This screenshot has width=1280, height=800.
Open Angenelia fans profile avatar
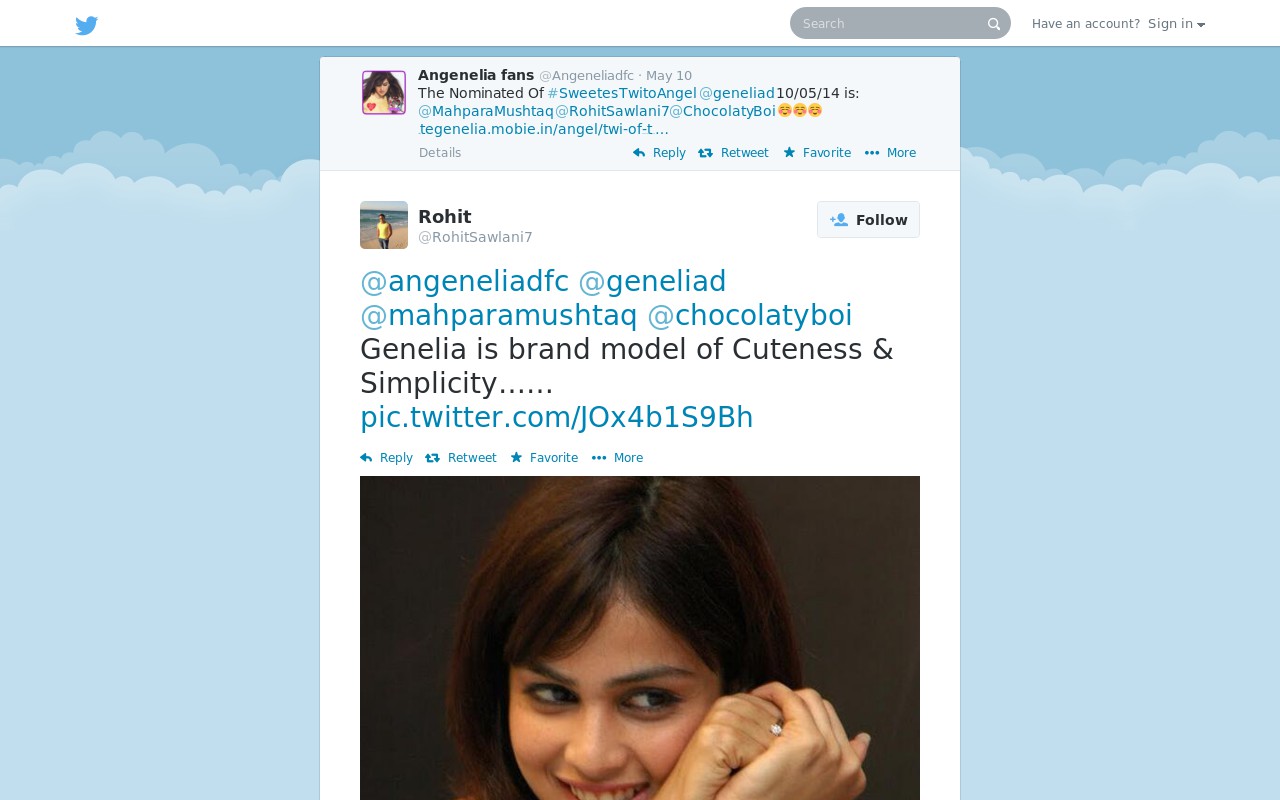tap(384, 92)
